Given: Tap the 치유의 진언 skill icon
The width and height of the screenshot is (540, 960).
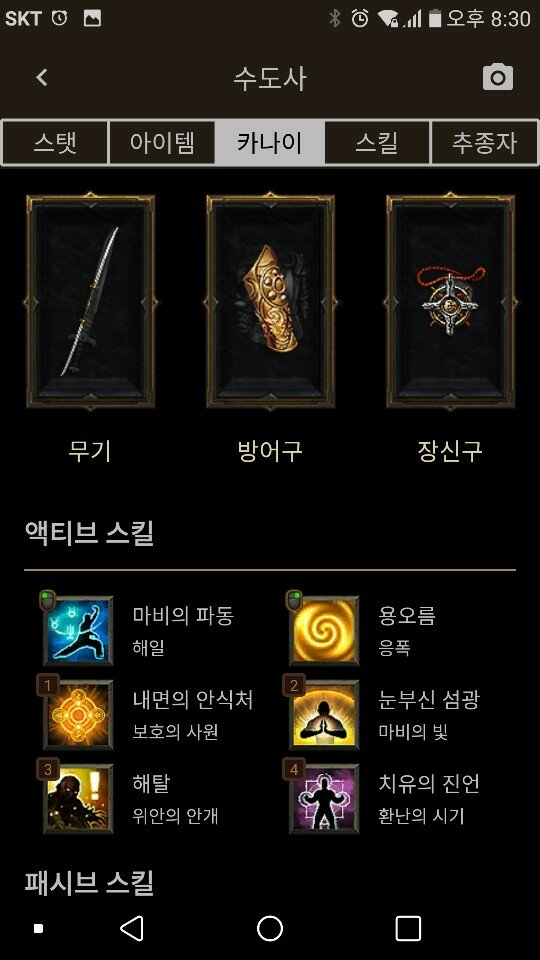Looking at the screenshot, I should pyautogui.click(x=324, y=798).
